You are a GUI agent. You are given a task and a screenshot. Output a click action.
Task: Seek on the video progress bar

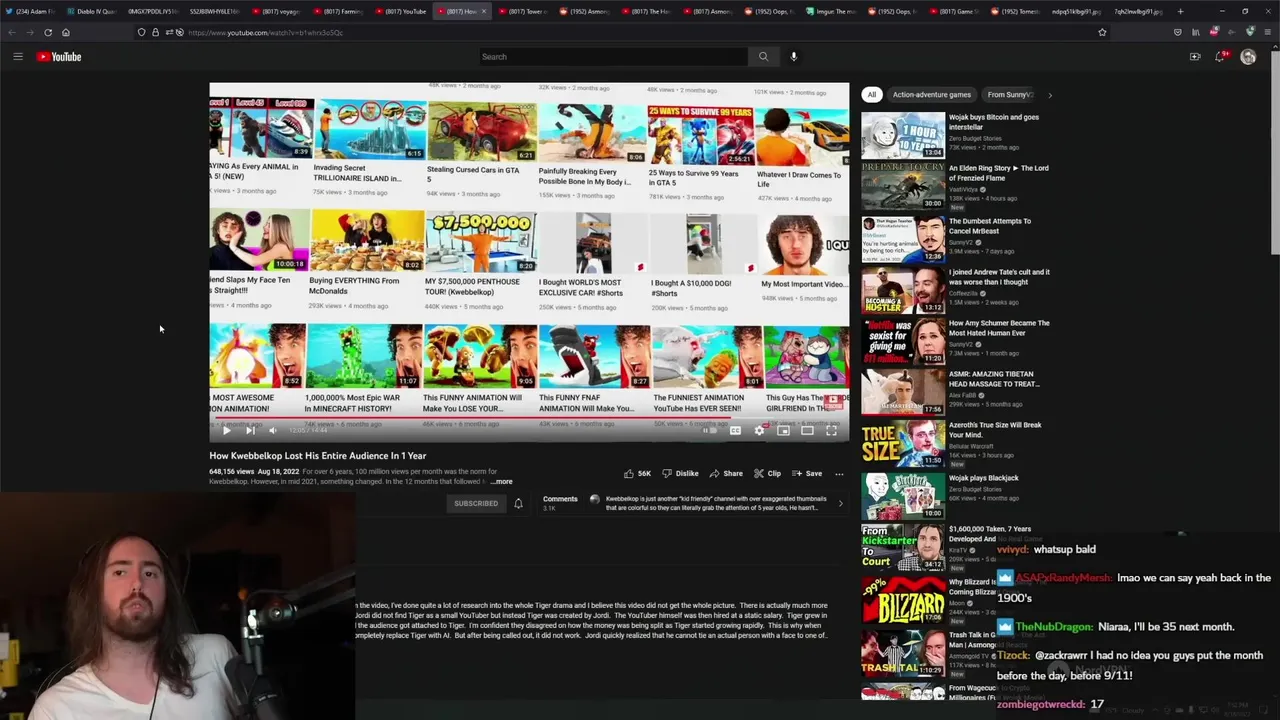click(x=529, y=418)
